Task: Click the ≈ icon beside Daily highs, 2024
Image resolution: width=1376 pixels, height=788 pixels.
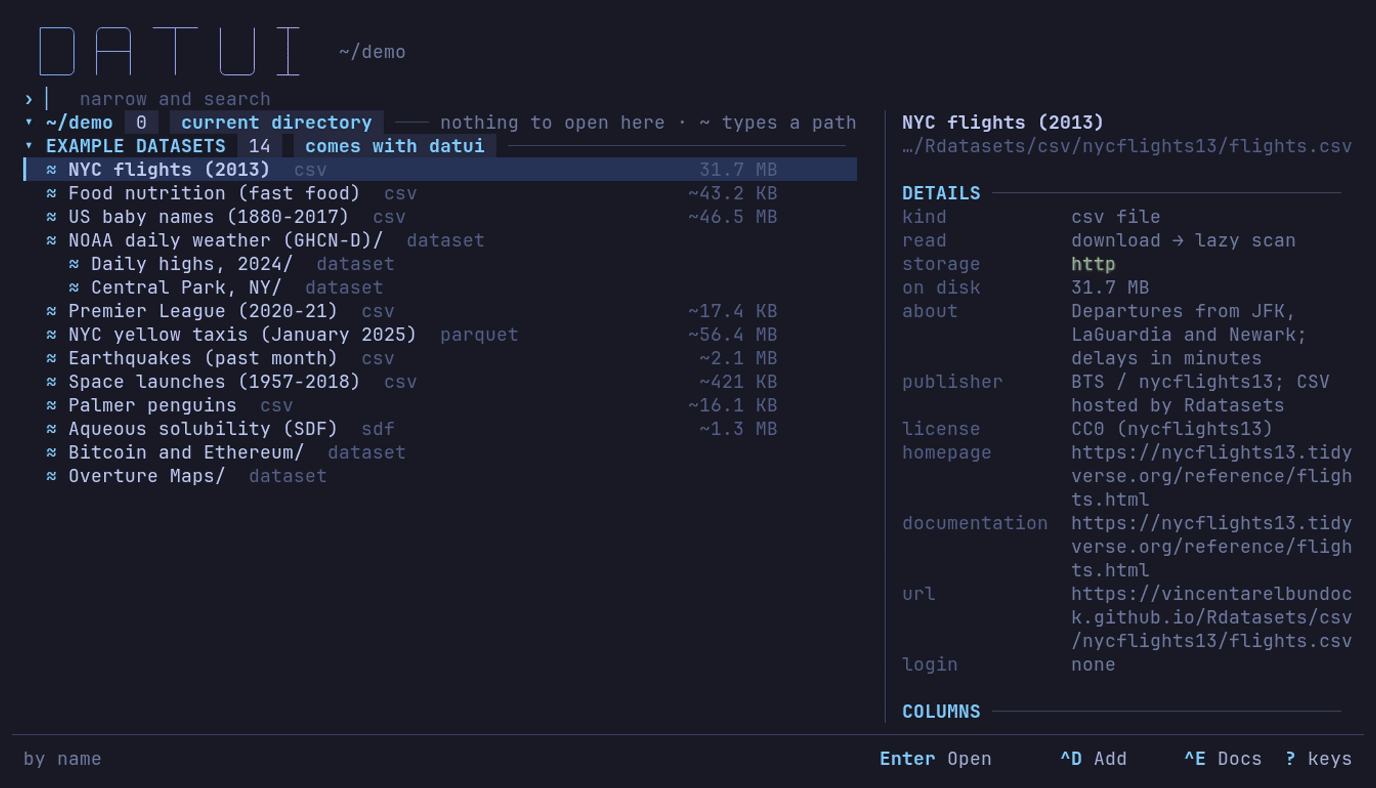Action: 74,264
